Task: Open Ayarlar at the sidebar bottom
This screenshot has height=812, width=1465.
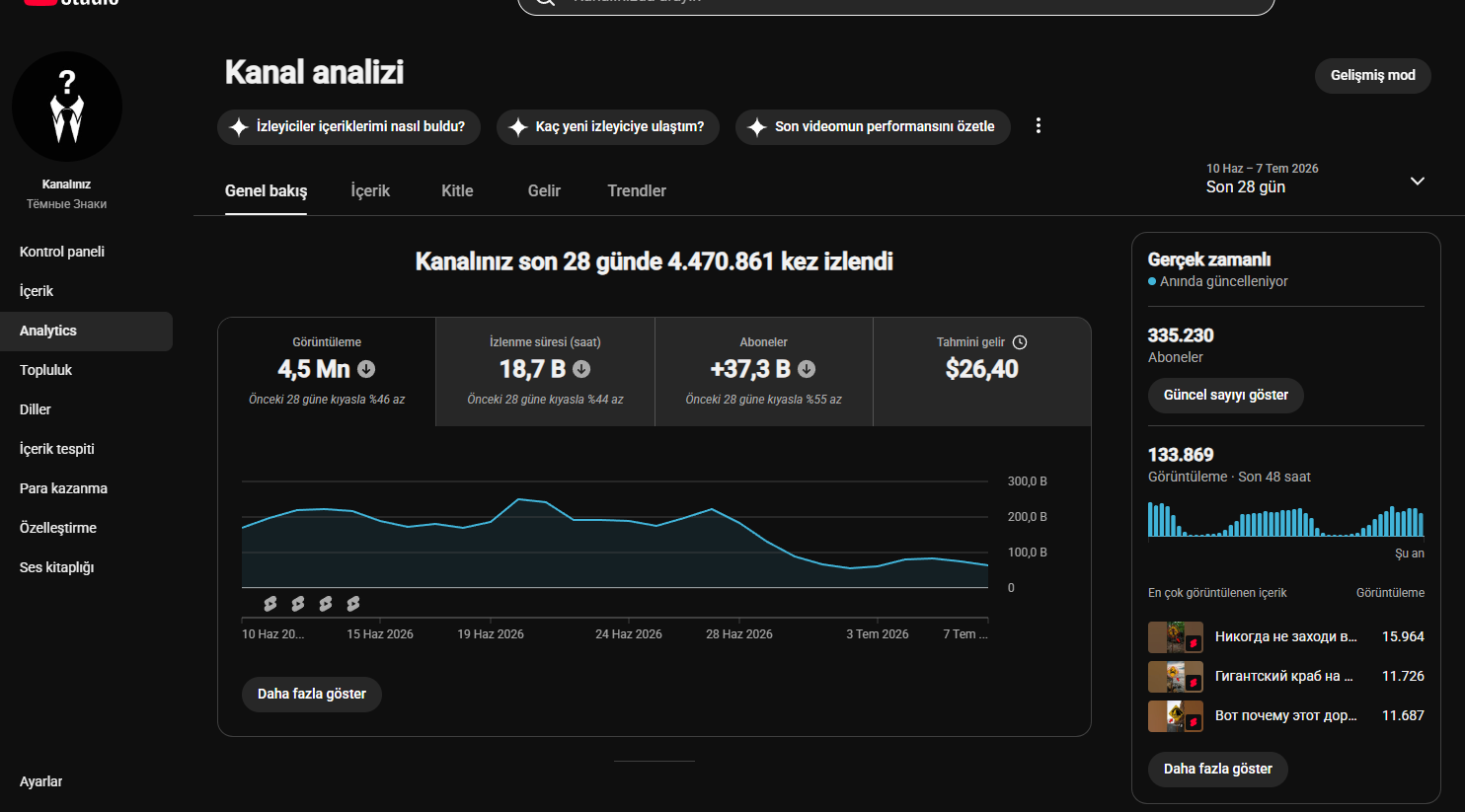Action: coord(86,781)
